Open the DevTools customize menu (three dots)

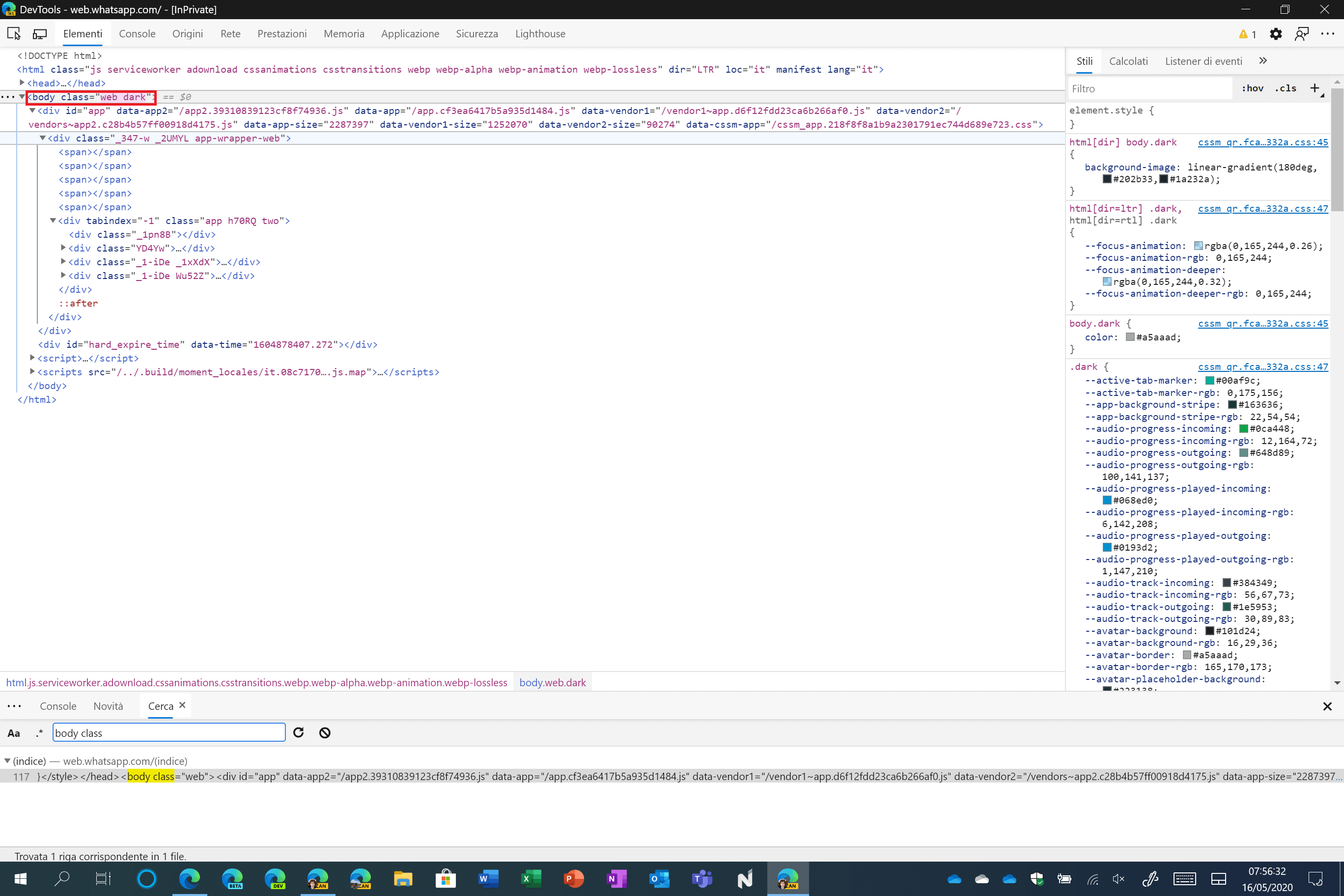[1328, 34]
